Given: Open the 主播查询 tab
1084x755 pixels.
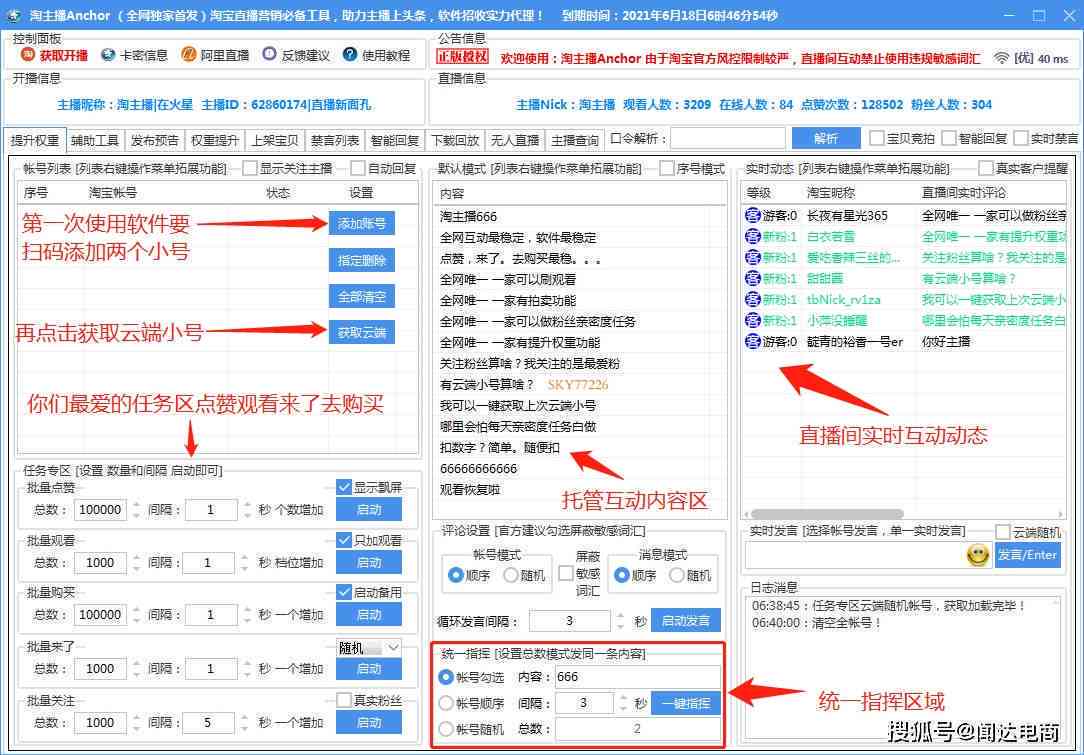Looking at the screenshot, I should (574, 140).
